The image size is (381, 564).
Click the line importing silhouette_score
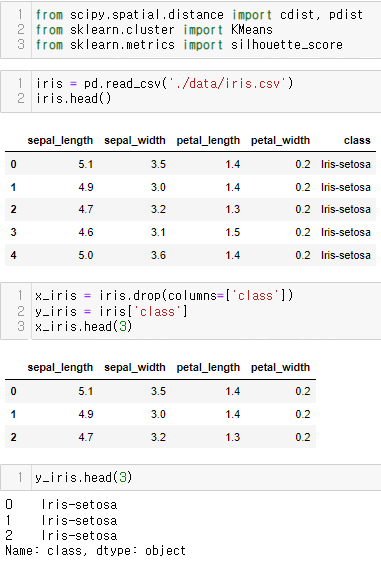click(x=189, y=45)
